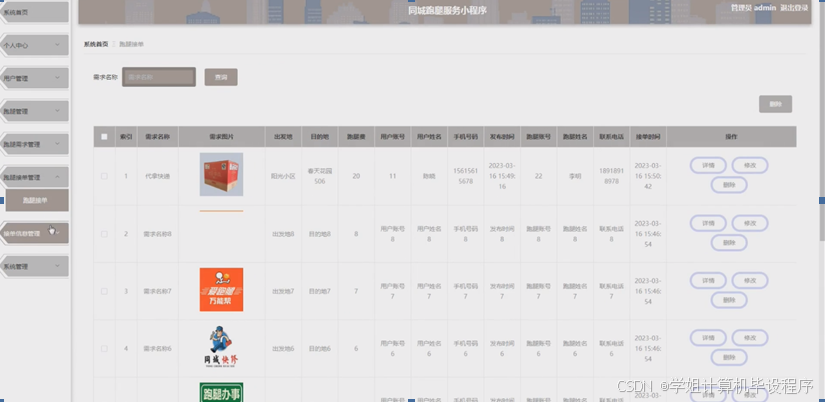Viewport: 825px width, 402px height.
Task: Click 修改 for row 代拿快递
Action: pos(750,165)
